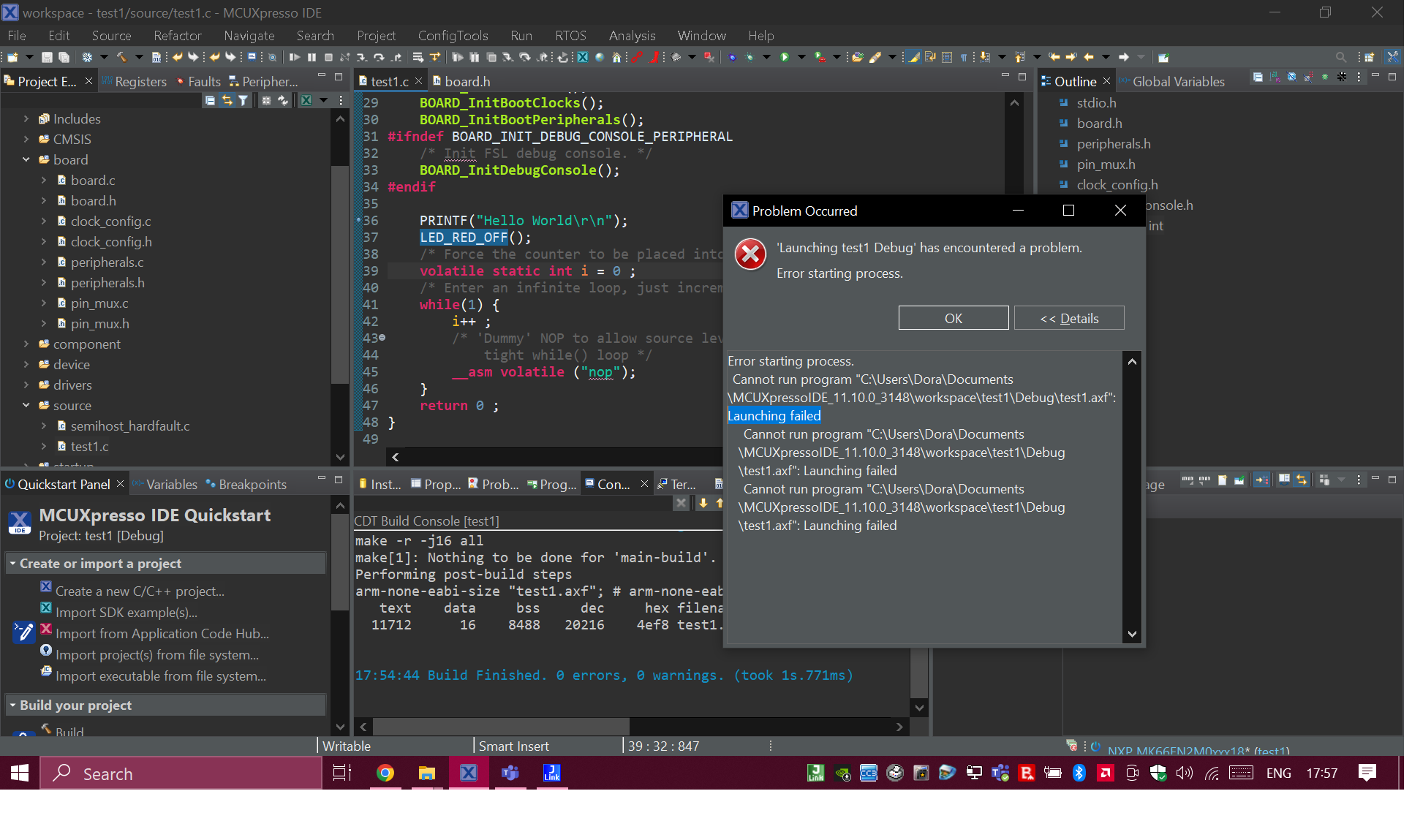Click the Search toolbar icon
The image size is (1412, 840).
click(1341, 56)
